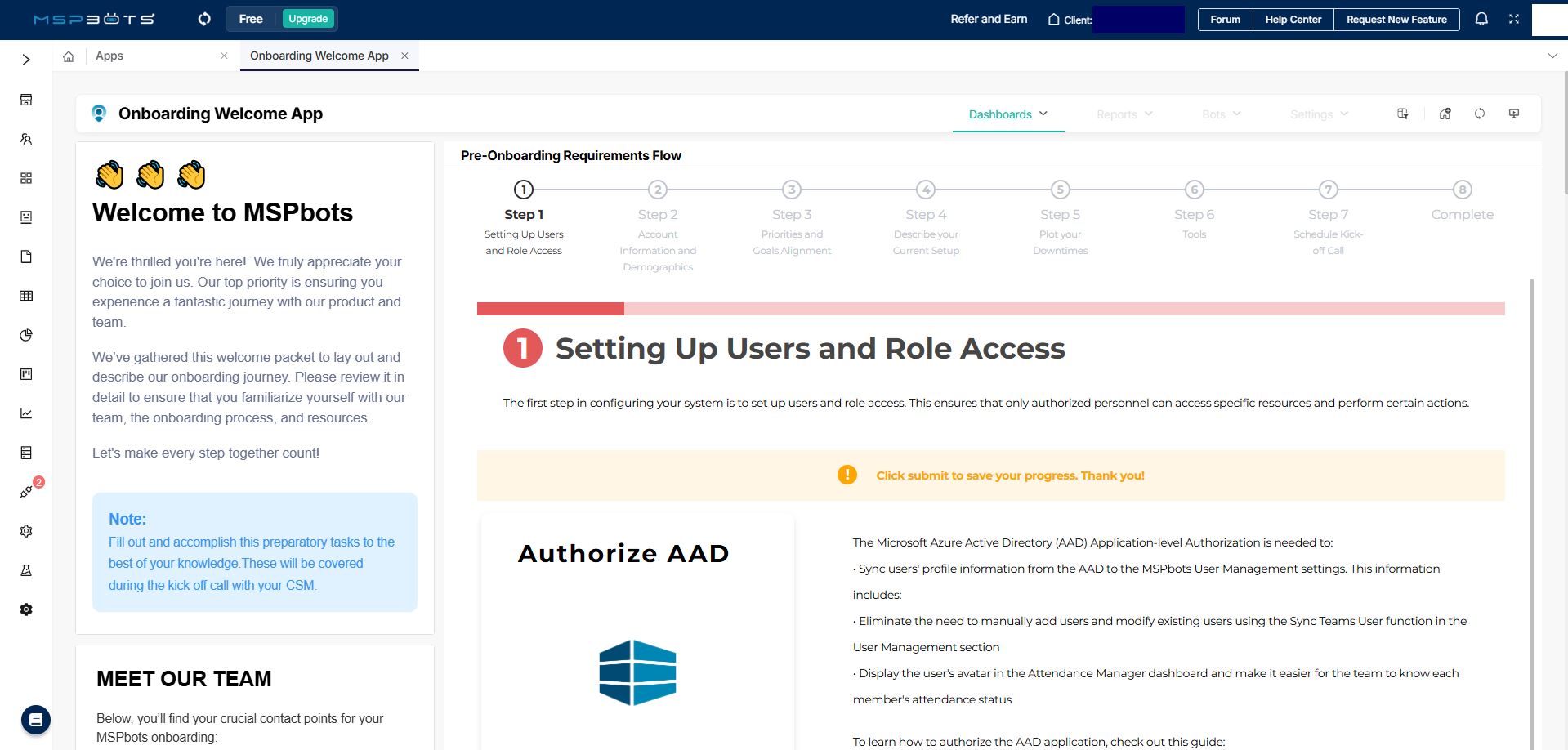Expand the Dashboards dropdown
Viewport: 1568px width, 750px height.
[x=1007, y=114]
